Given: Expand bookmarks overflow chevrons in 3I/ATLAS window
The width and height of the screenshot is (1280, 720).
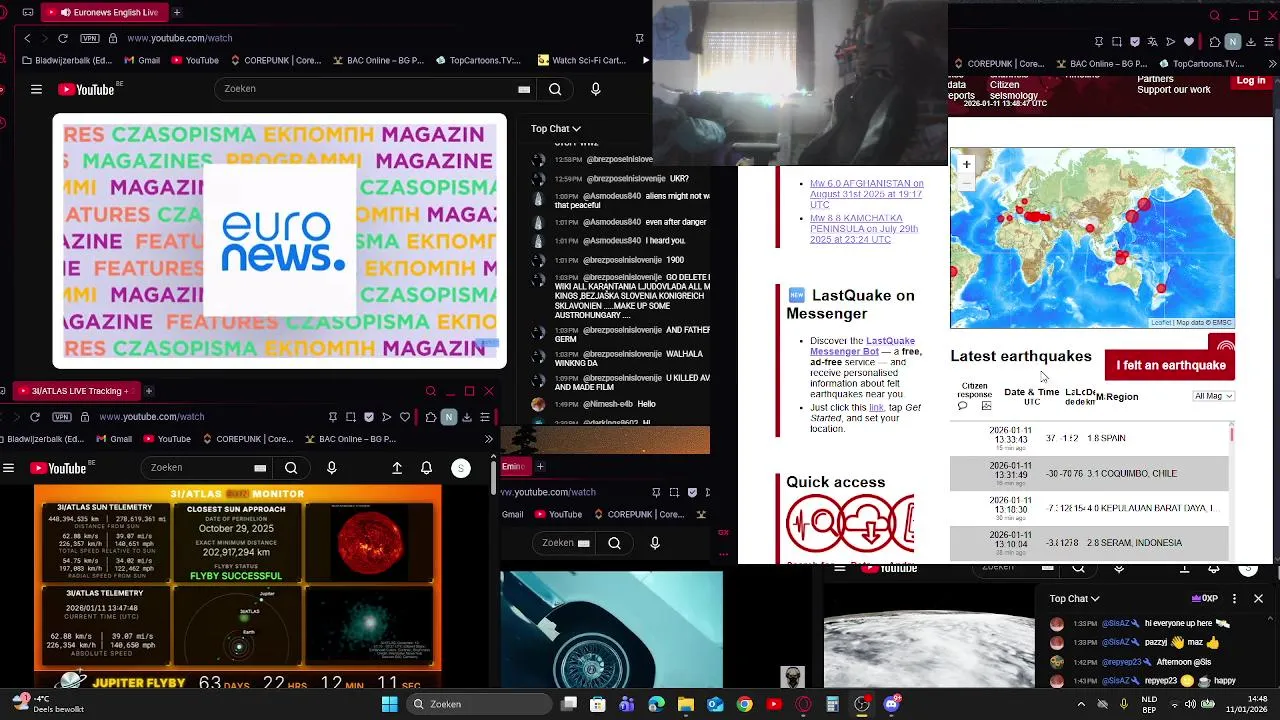Looking at the screenshot, I should pyautogui.click(x=488, y=439).
